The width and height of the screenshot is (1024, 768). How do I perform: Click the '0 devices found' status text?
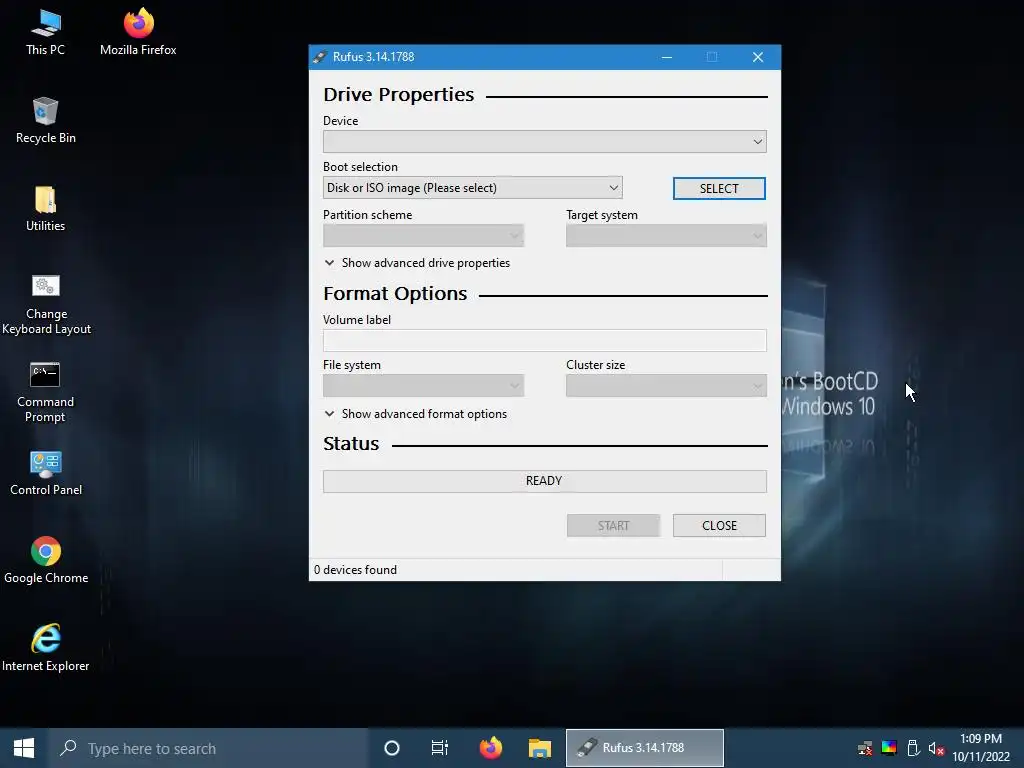(355, 570)
